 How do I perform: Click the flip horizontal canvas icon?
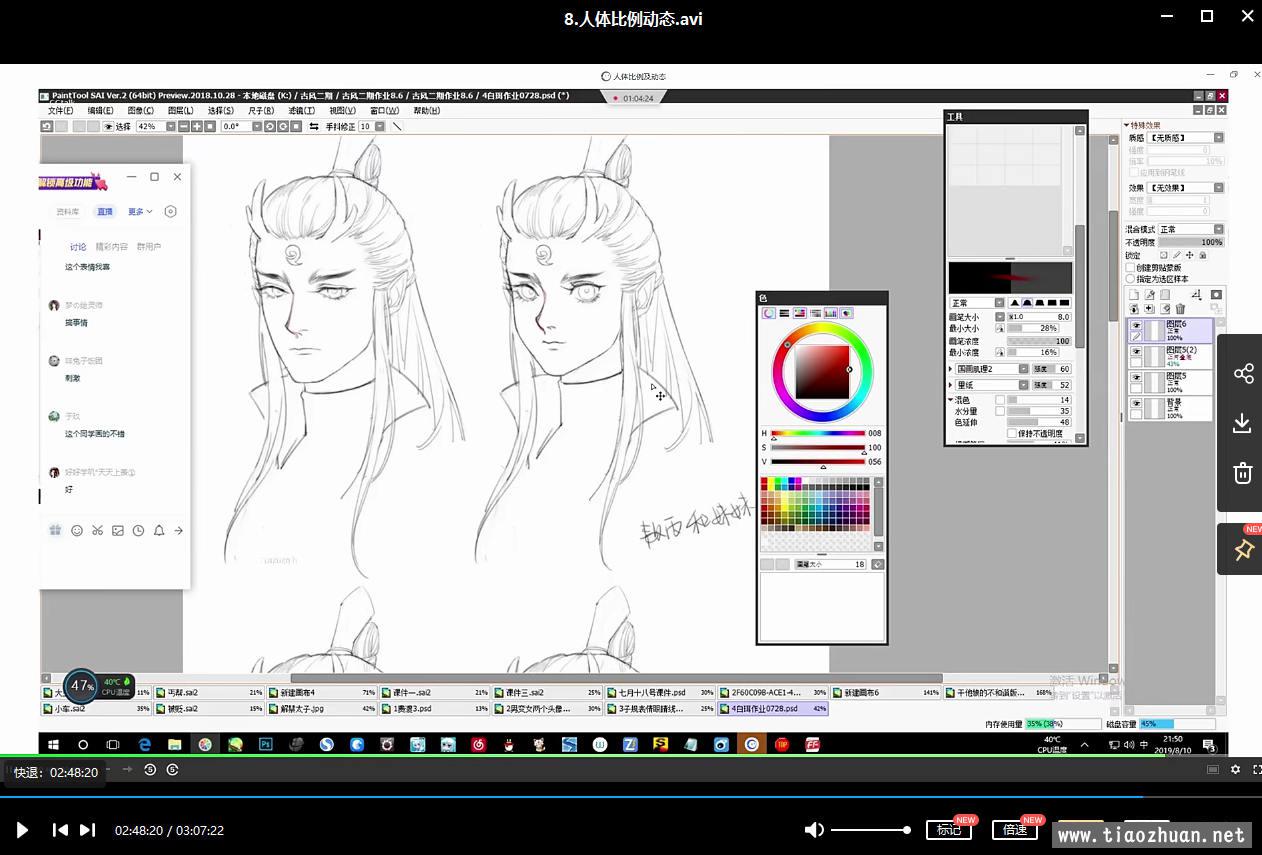[x=314, y=127]
